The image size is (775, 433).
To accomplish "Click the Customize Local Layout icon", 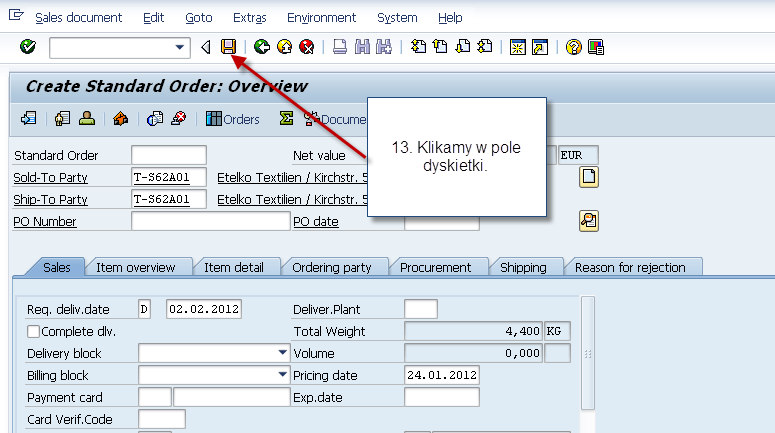I will pos(596,47).
